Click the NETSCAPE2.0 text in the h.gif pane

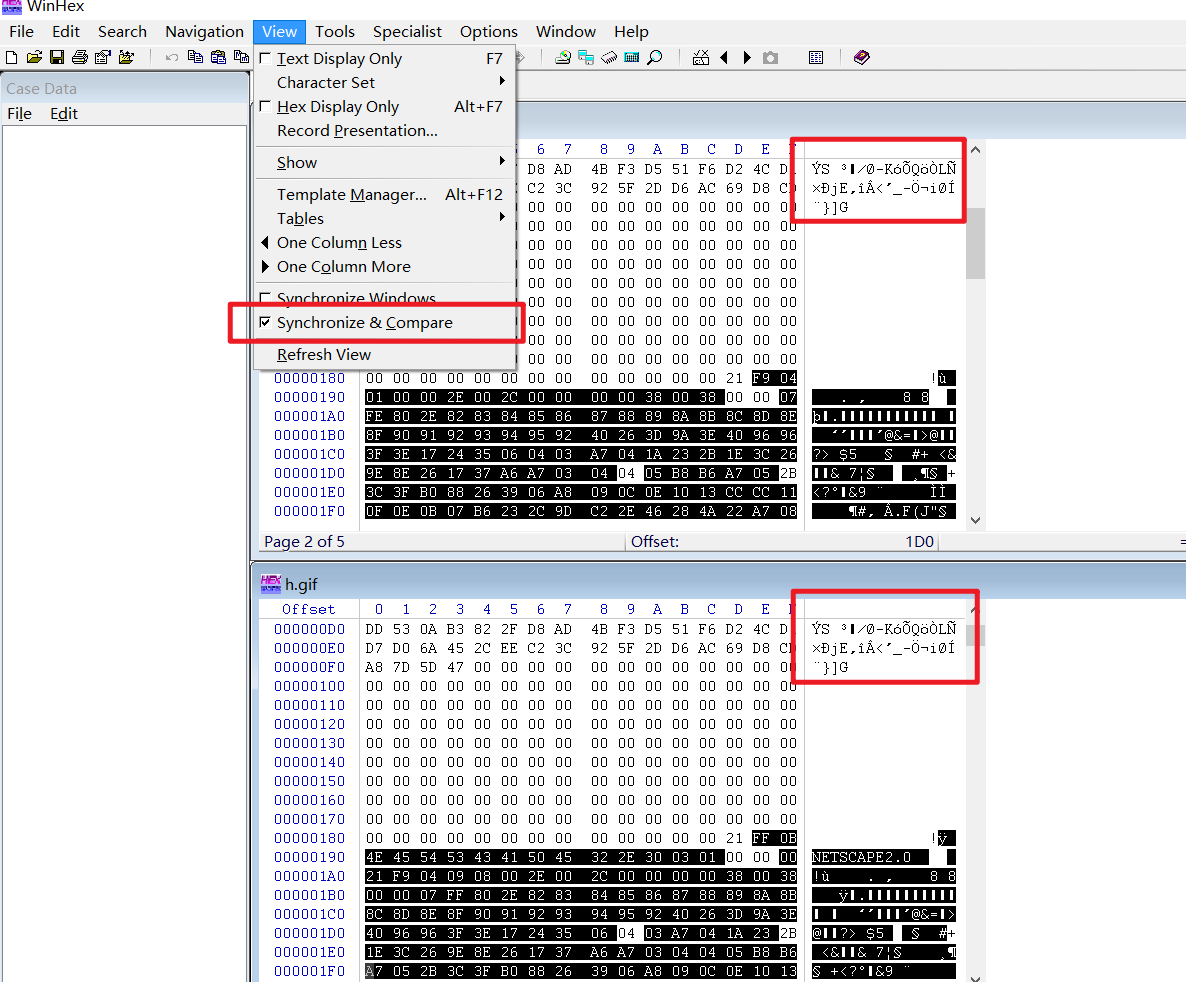[861, 857]
